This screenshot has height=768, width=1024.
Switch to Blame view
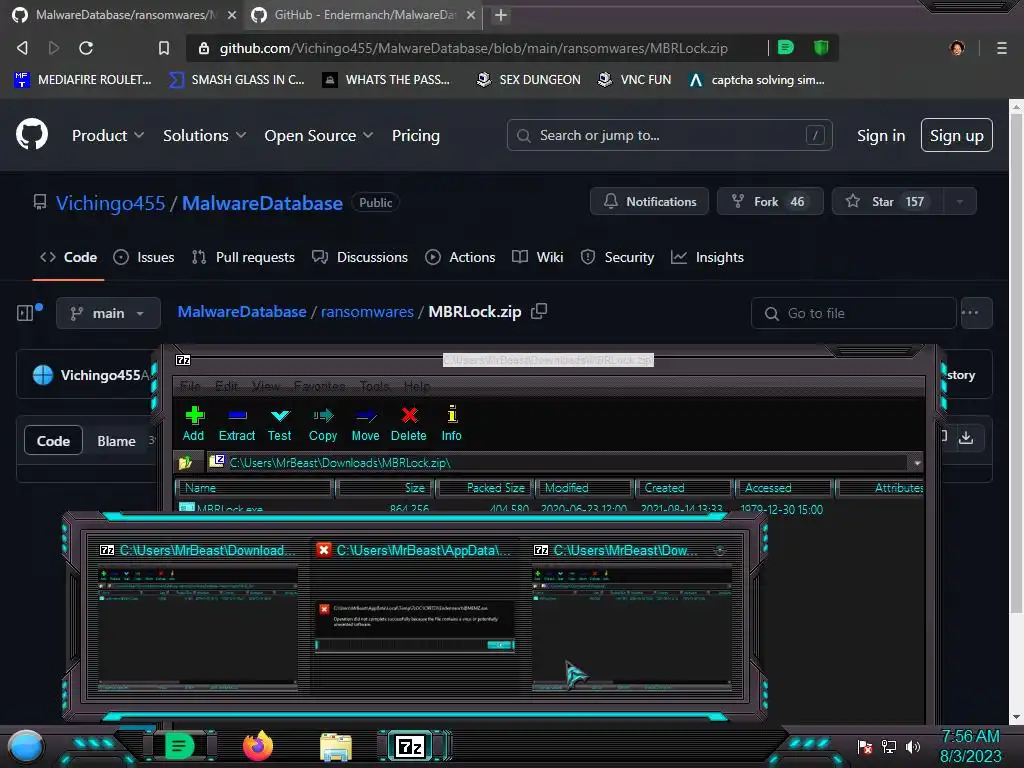(x=116, y=441)
